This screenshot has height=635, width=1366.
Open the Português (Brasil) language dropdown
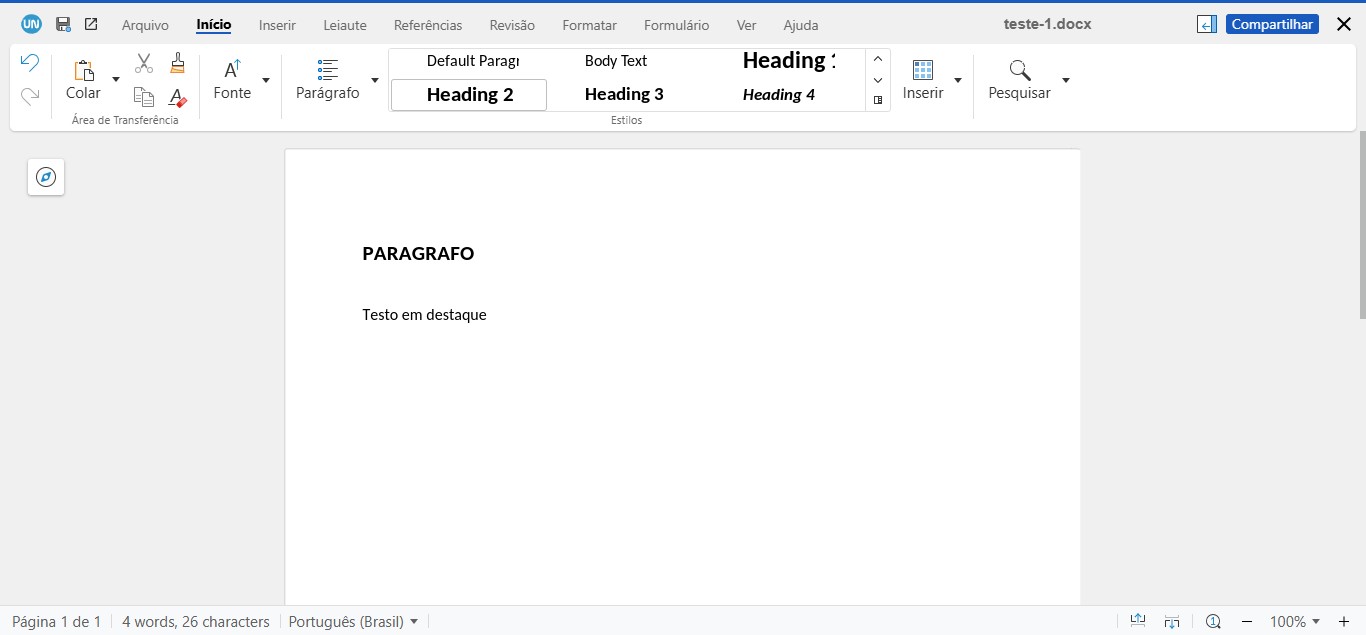click(x=352, y=621)
